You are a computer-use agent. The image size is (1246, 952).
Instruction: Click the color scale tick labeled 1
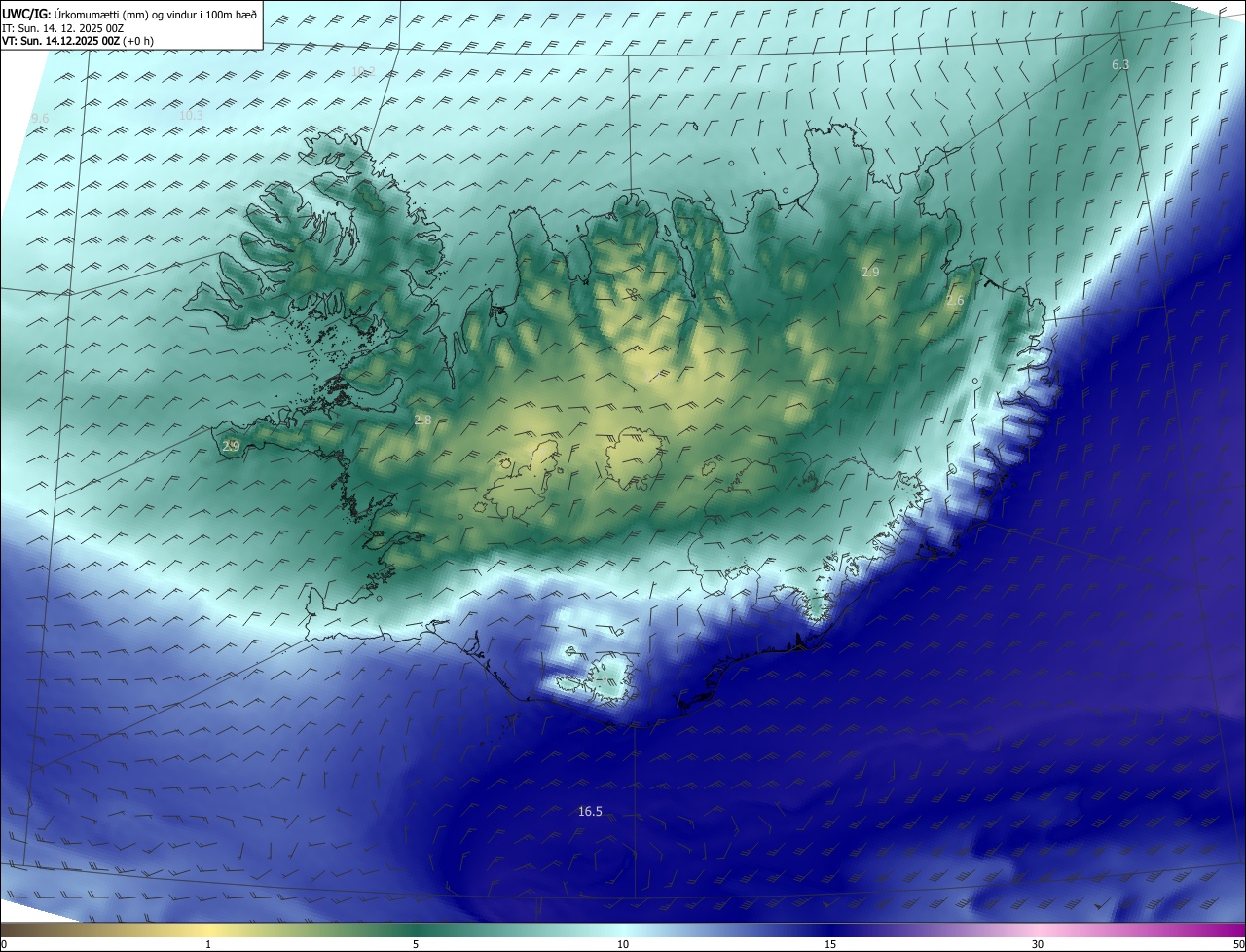[x=209, y=944]
